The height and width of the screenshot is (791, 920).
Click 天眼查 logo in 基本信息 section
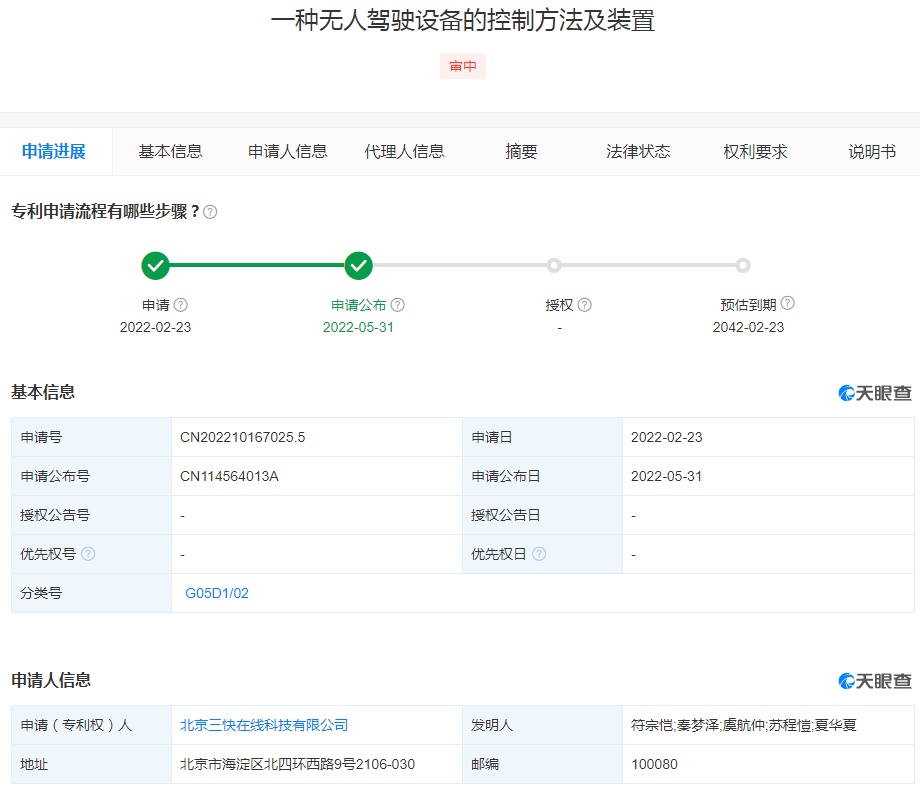(875, 393)
